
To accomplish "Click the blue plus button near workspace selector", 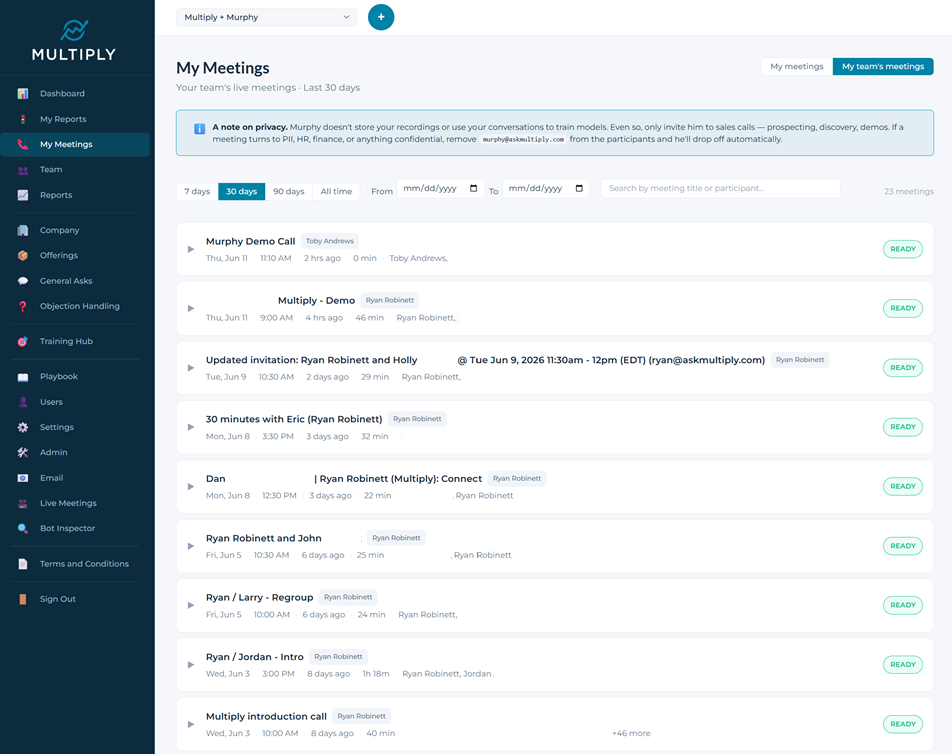I will [381, 17].
